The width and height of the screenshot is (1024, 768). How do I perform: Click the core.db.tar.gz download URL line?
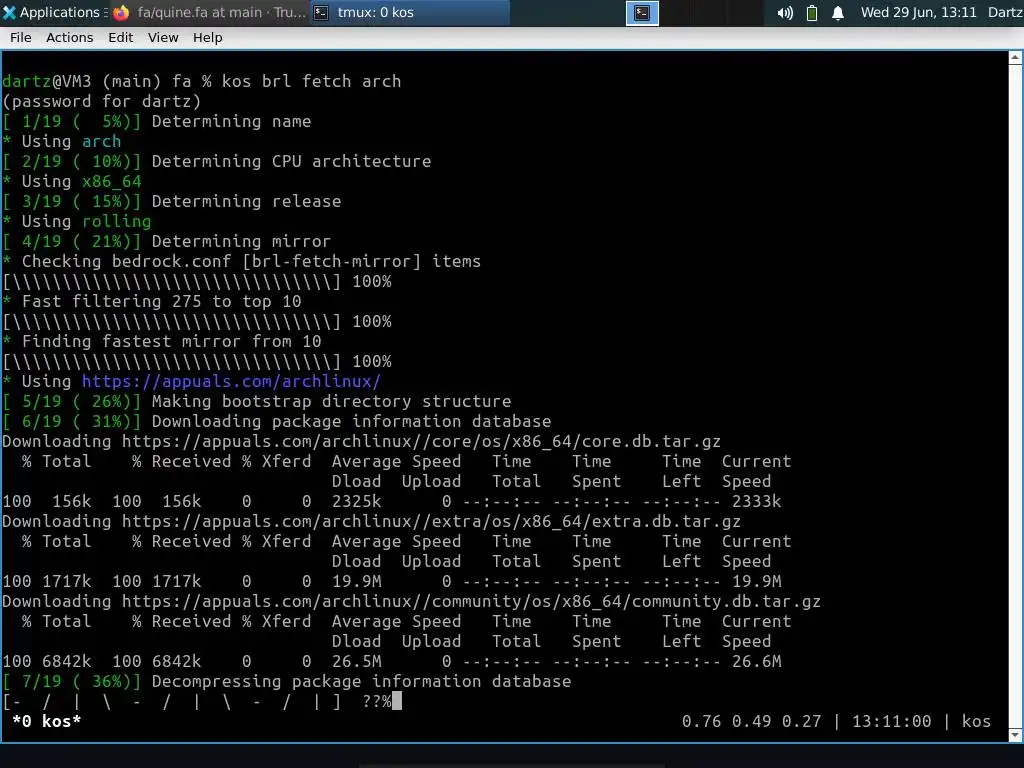coord(361,441)
